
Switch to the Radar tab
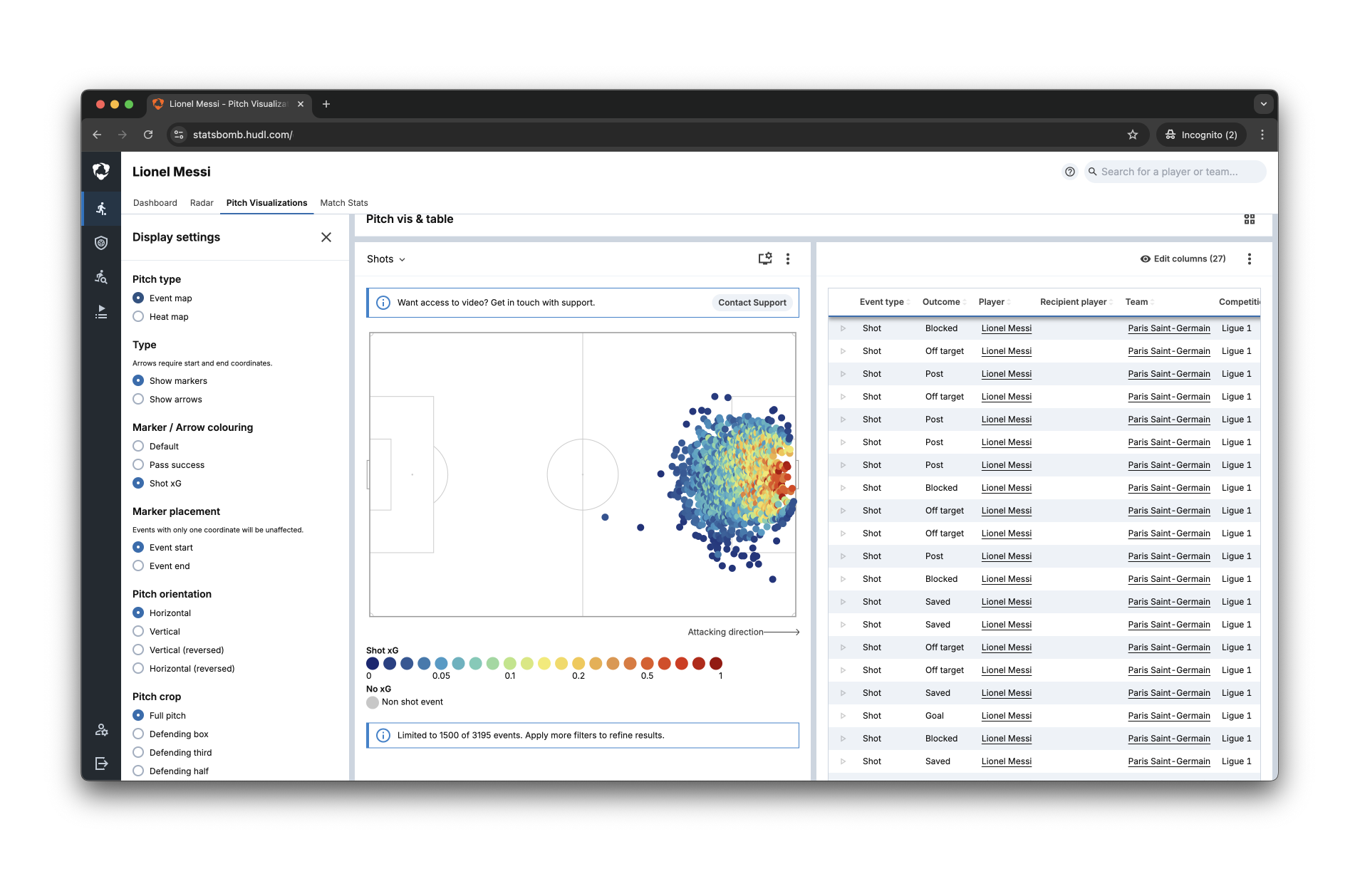click(202, 203)
